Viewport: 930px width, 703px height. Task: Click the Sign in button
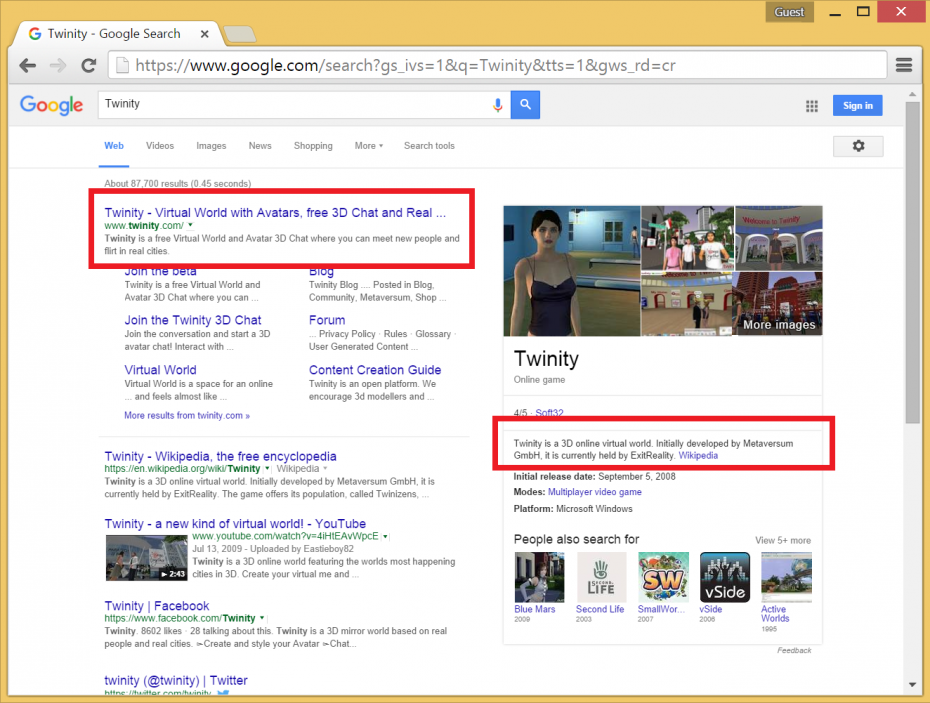tap(859, 105)
